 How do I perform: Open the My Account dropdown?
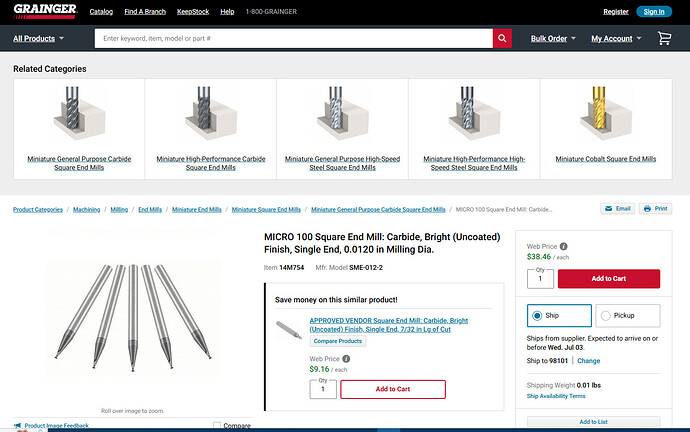(x=616, y=38)
